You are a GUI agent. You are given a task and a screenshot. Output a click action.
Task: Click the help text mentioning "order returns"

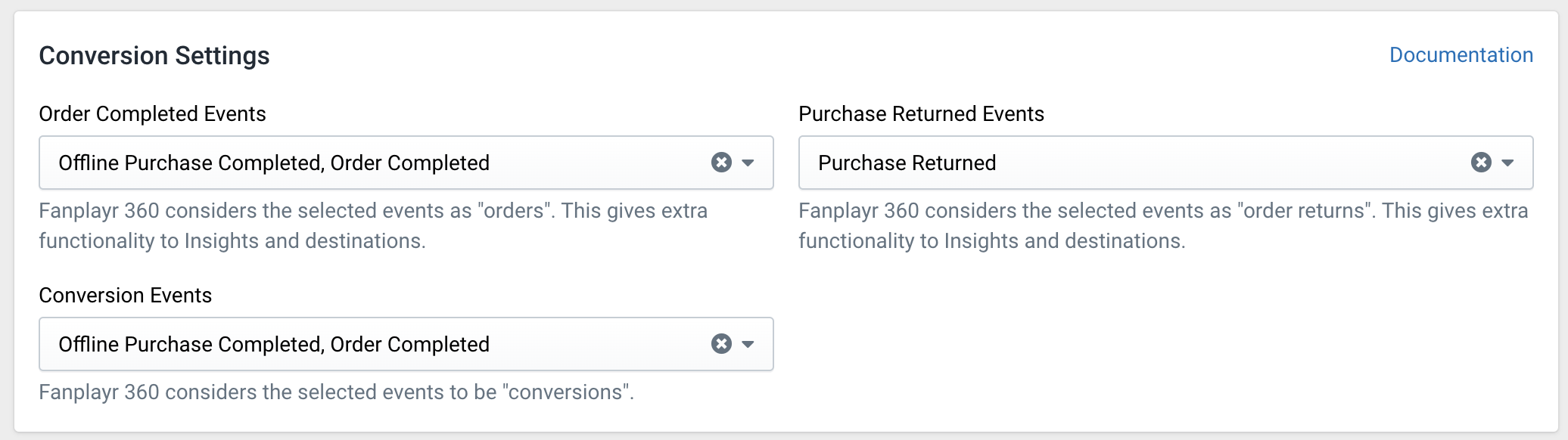click(1163, 225)
